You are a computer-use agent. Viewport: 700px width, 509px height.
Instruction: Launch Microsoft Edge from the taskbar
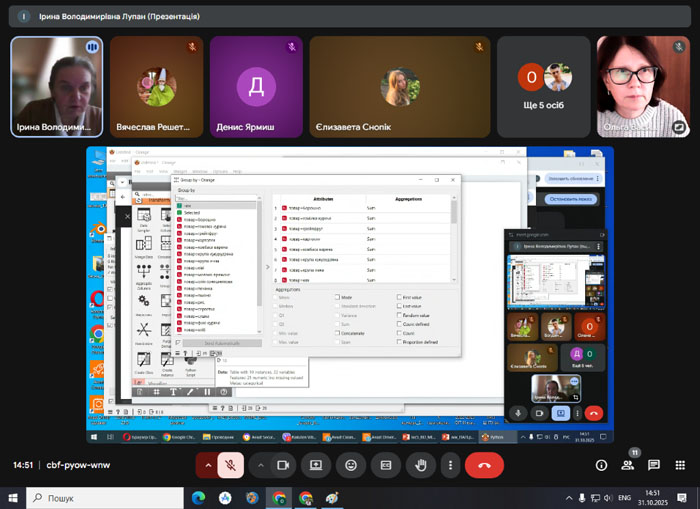coord(197,497)
